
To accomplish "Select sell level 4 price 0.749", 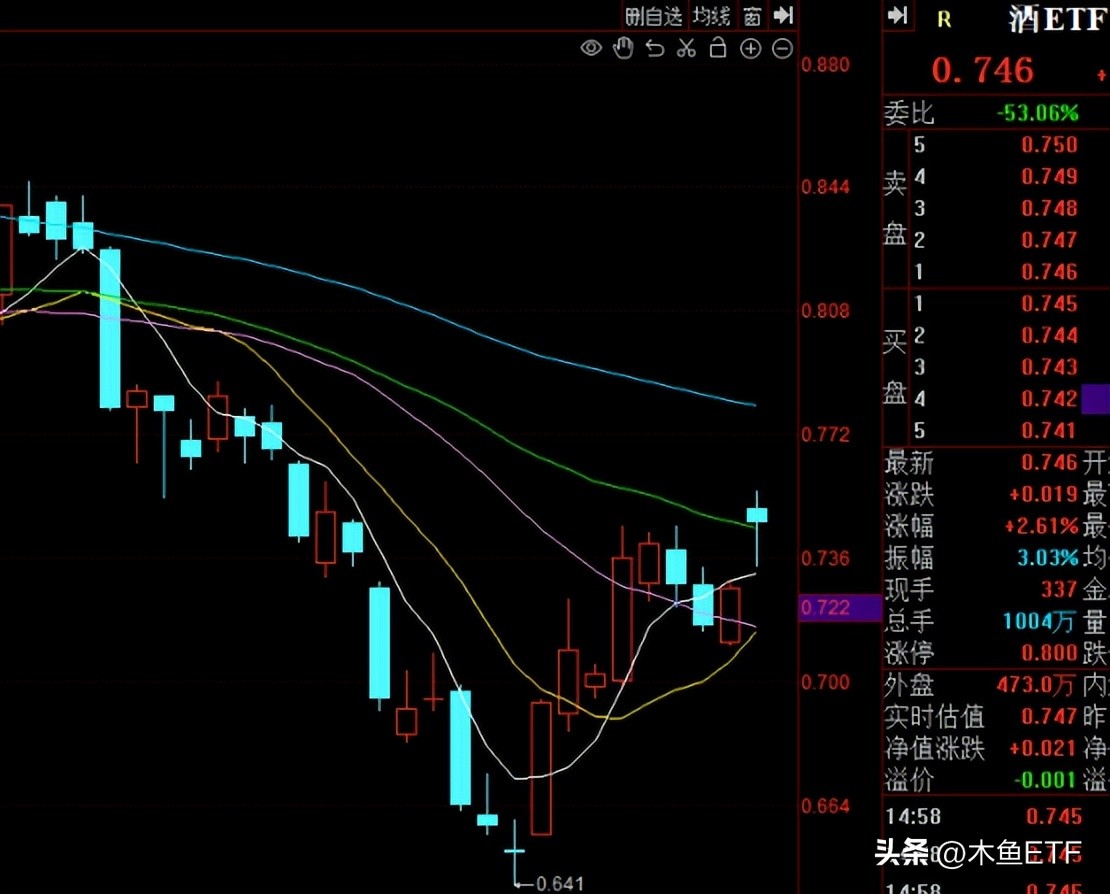I will coord(1049,176).
